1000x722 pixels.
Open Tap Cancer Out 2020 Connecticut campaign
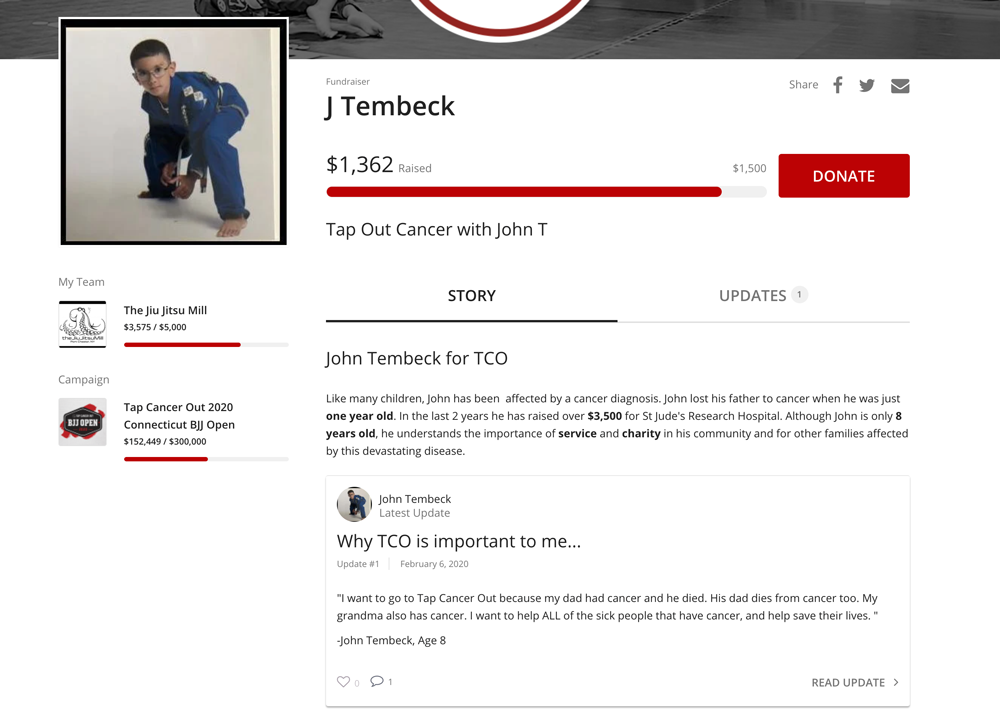tap(179, 416)
